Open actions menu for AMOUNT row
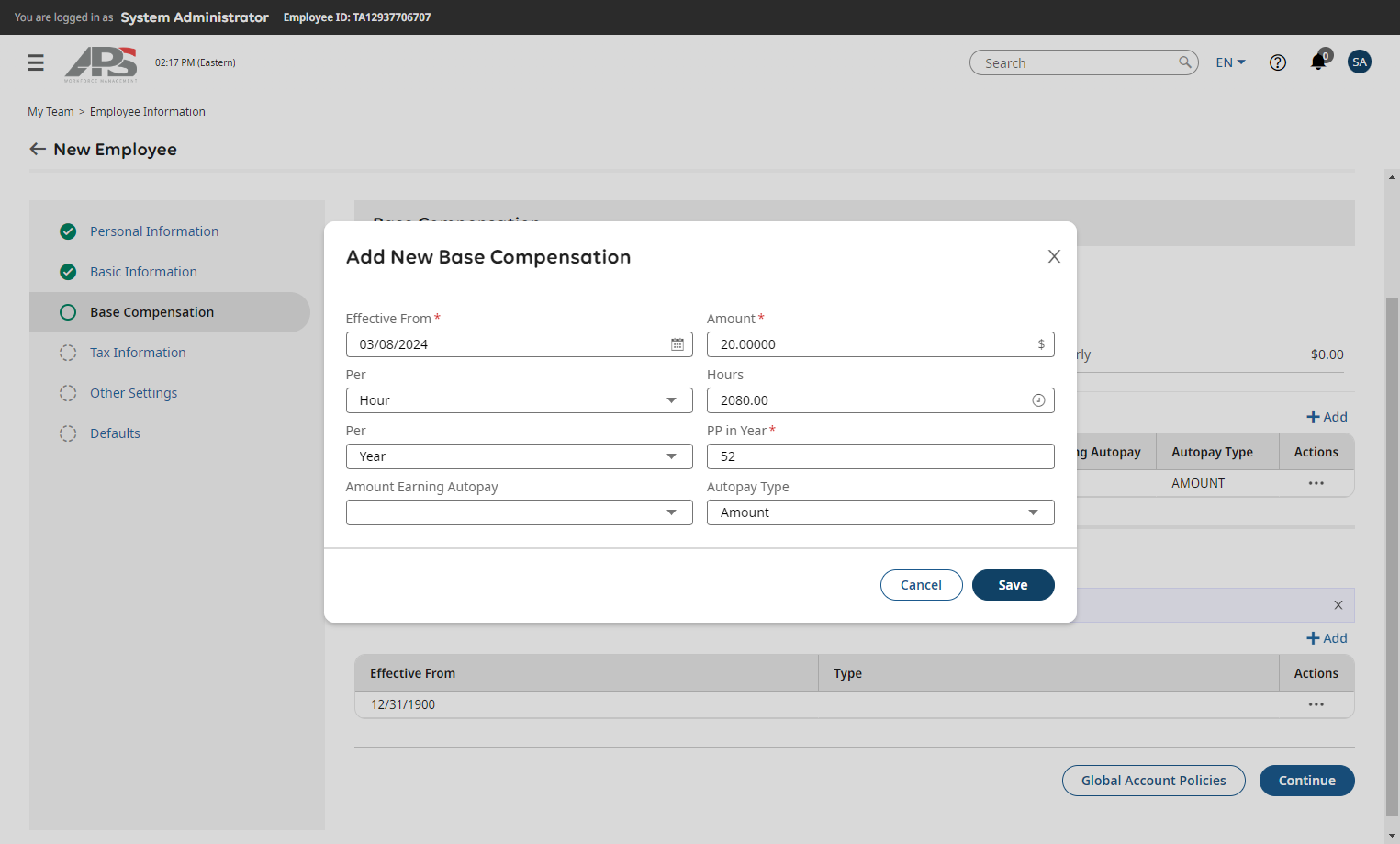The image size is (1400, 844). (x=1316, y=483)
